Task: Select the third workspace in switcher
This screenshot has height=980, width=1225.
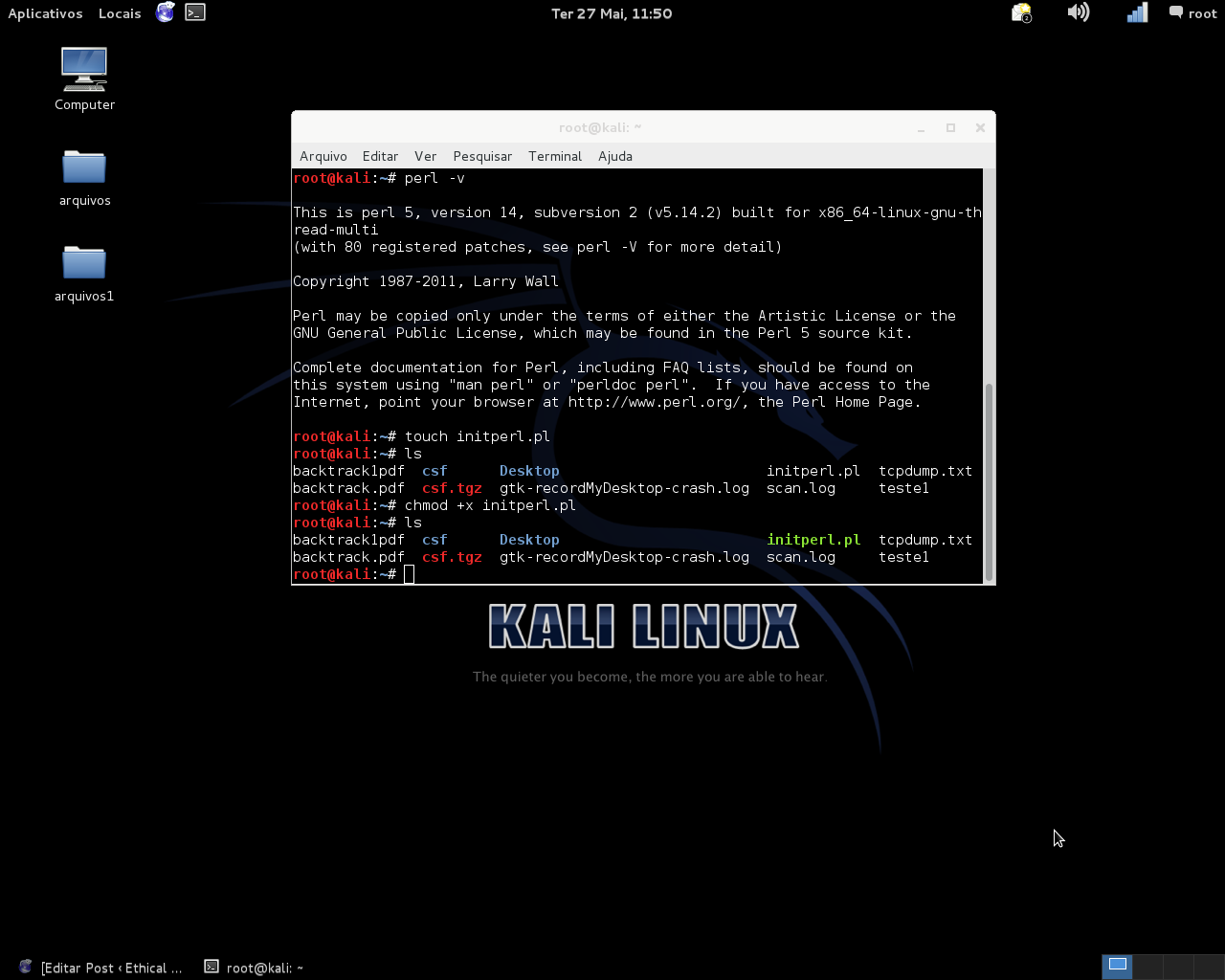Action: point(1178,967)
